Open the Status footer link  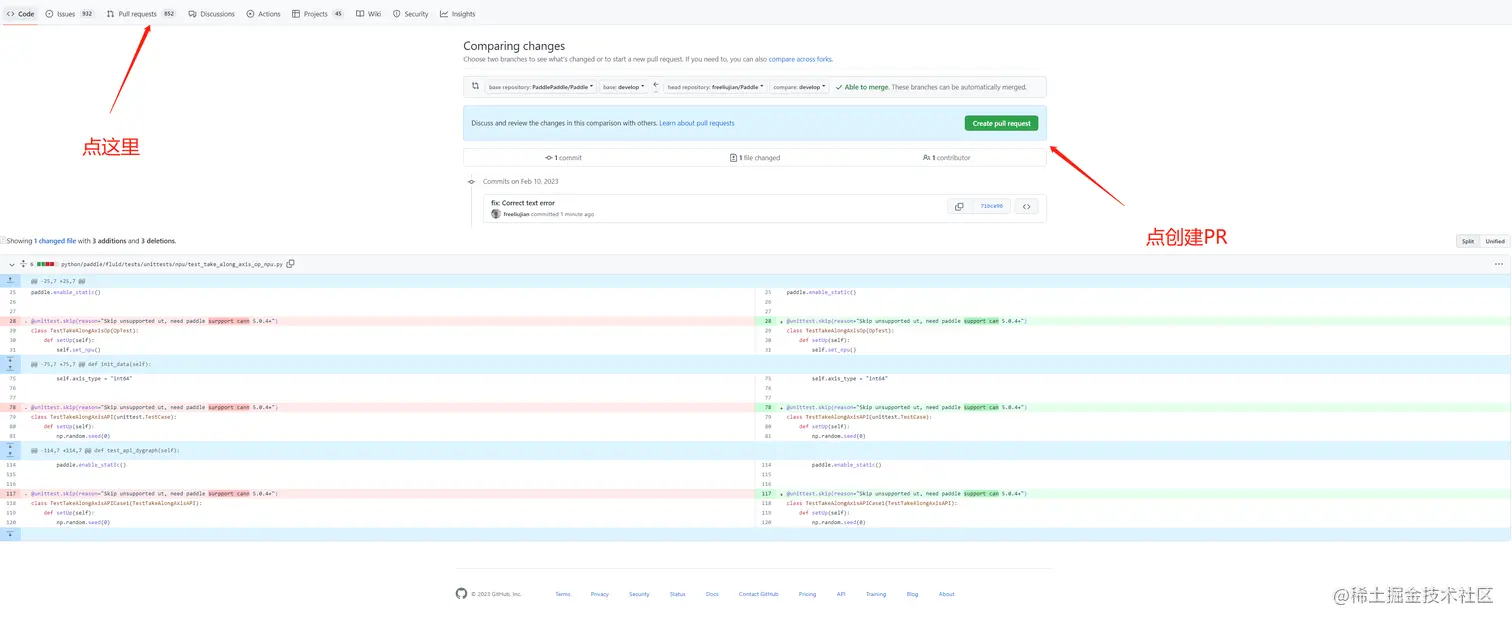tap(677, 594)
